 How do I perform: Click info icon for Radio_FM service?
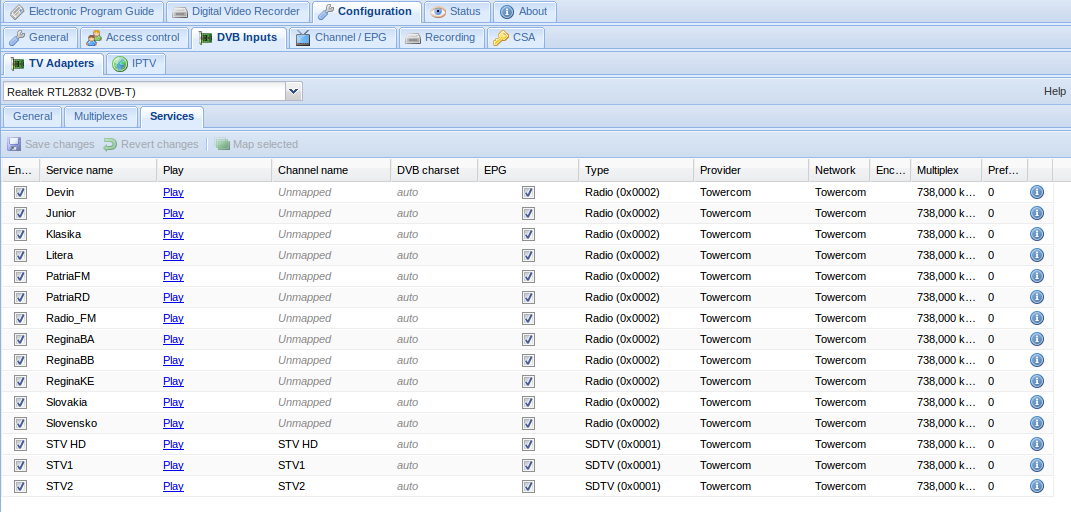[x=1037, y=318]
